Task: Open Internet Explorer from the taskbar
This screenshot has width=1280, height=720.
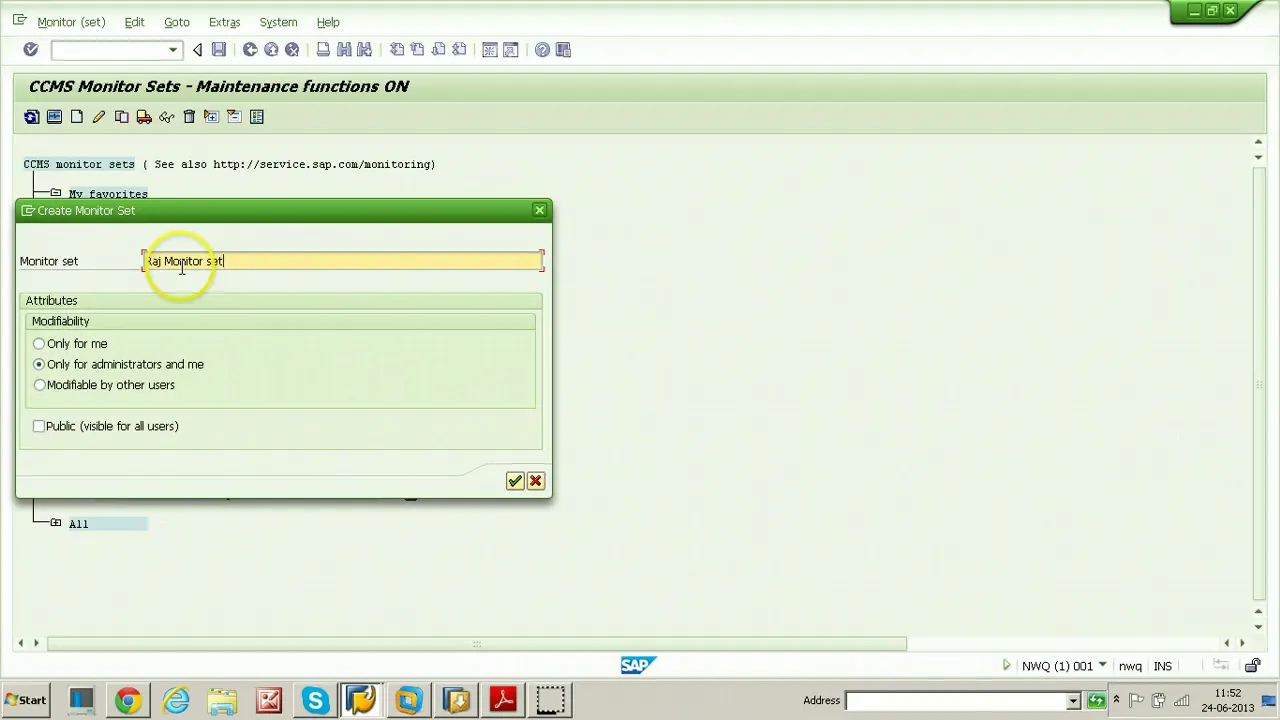Action: click(x=176, y=700)
